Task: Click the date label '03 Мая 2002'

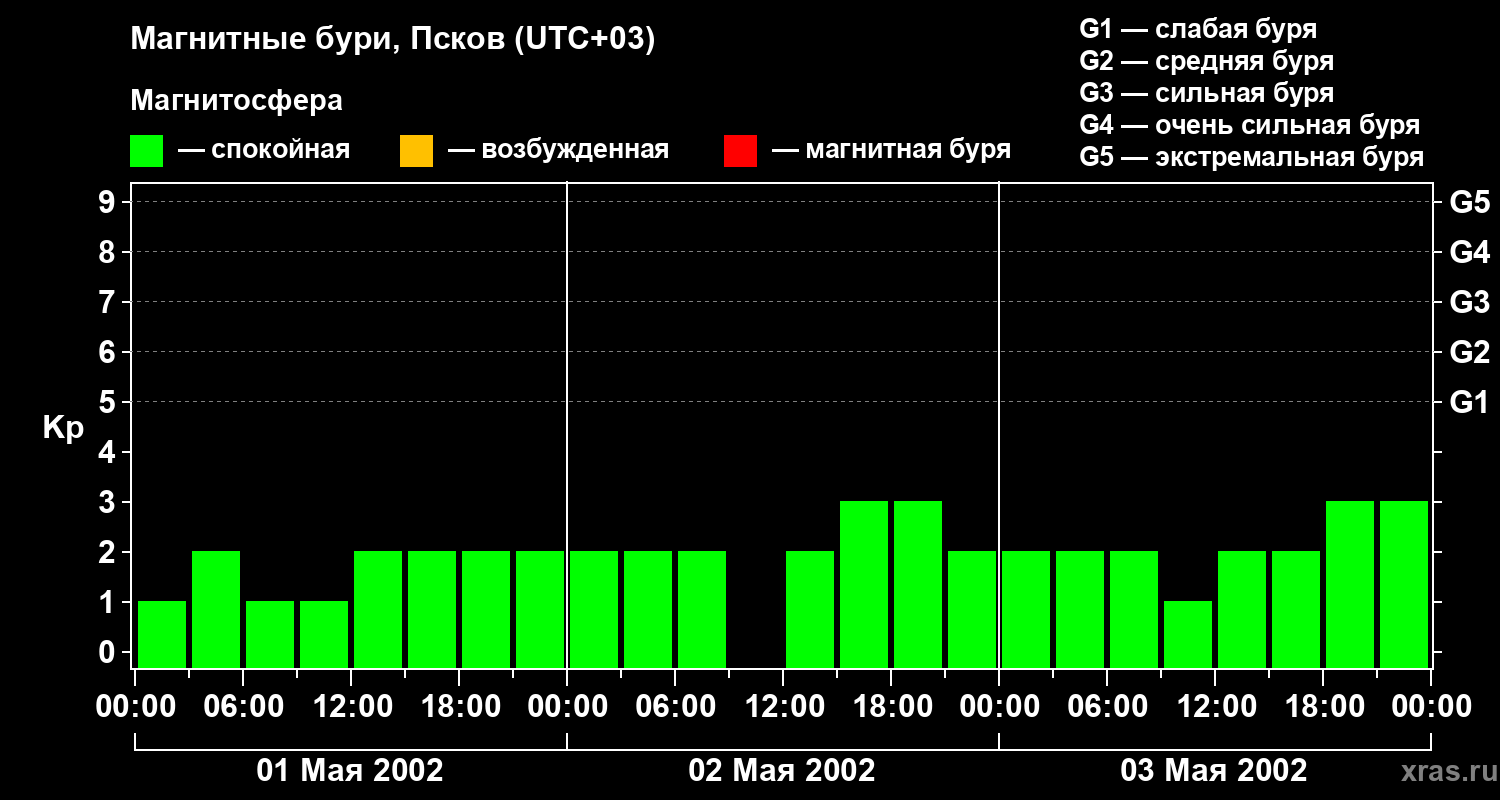Action: [1214, 770]
